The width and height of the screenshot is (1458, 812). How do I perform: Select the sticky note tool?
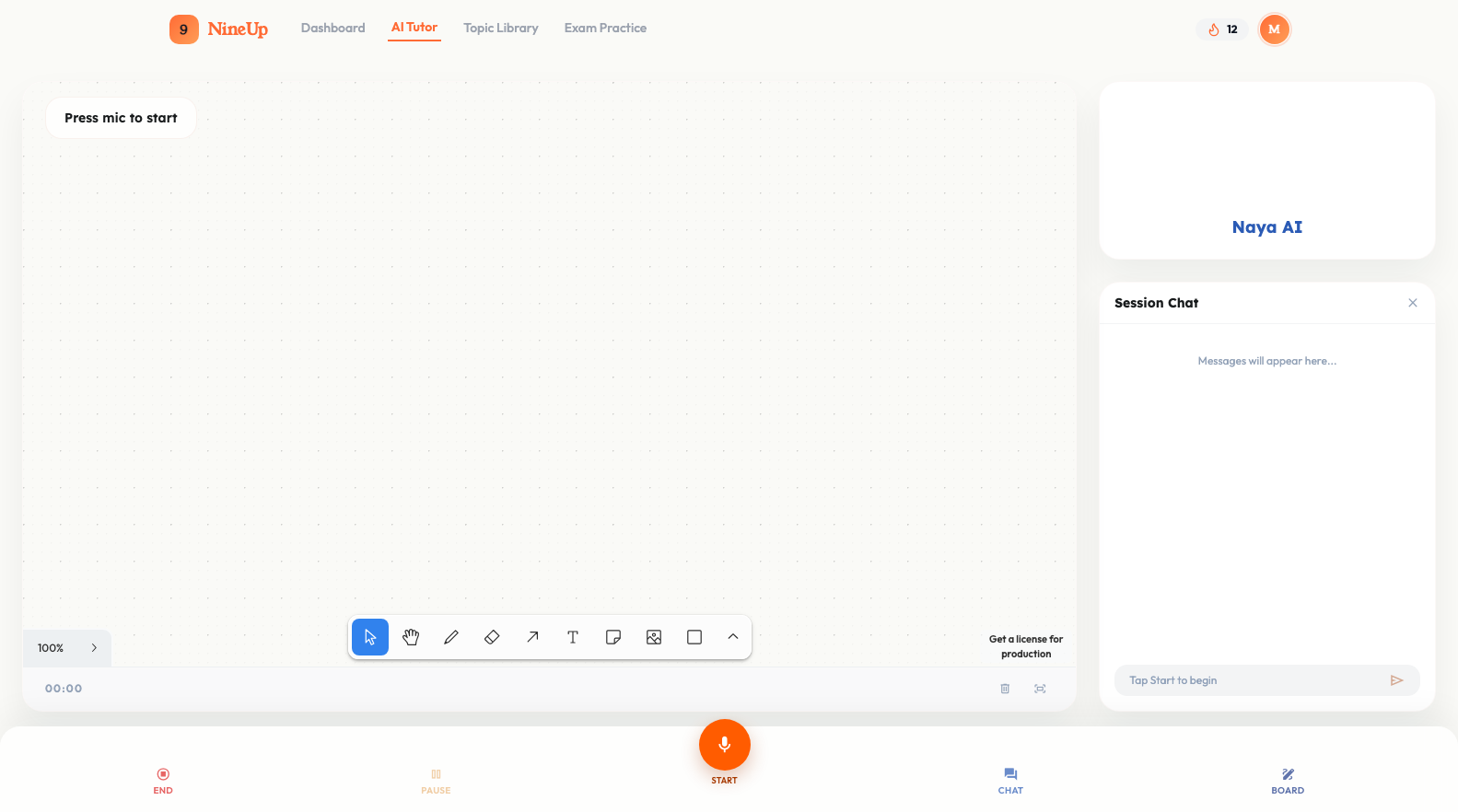(613, 637)
